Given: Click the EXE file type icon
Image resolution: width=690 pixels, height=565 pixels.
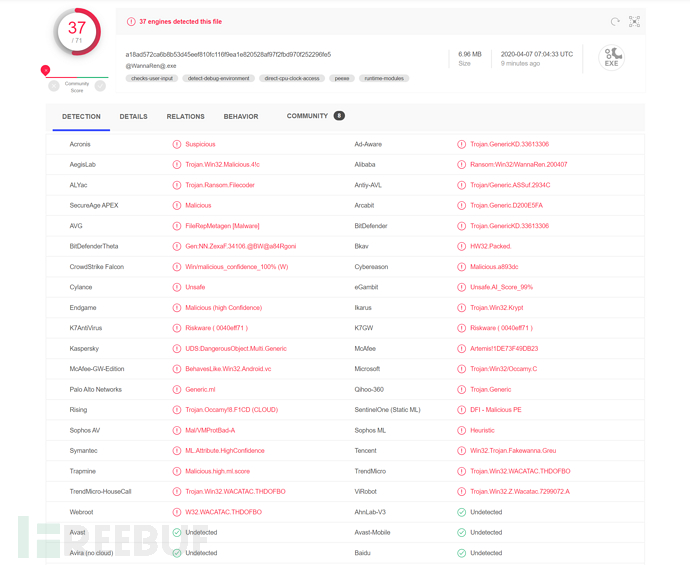Looking at the screenshot, I should 612,57.
